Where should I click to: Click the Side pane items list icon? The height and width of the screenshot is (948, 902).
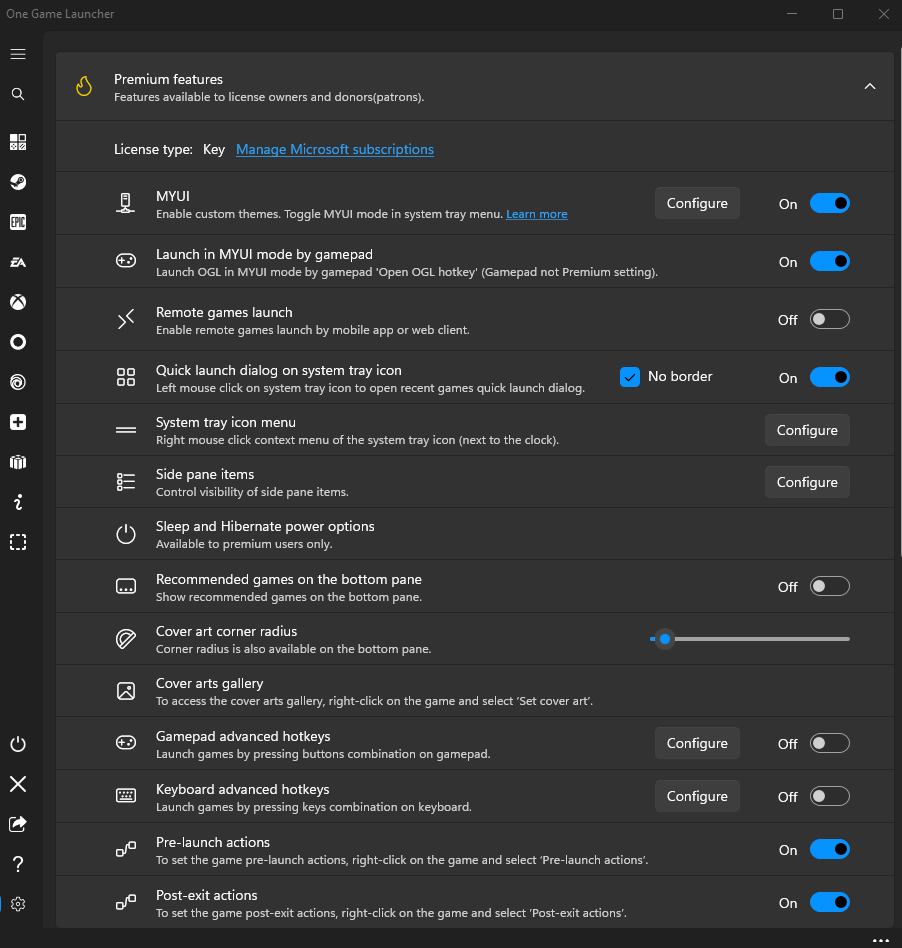(x=126, y=482)
